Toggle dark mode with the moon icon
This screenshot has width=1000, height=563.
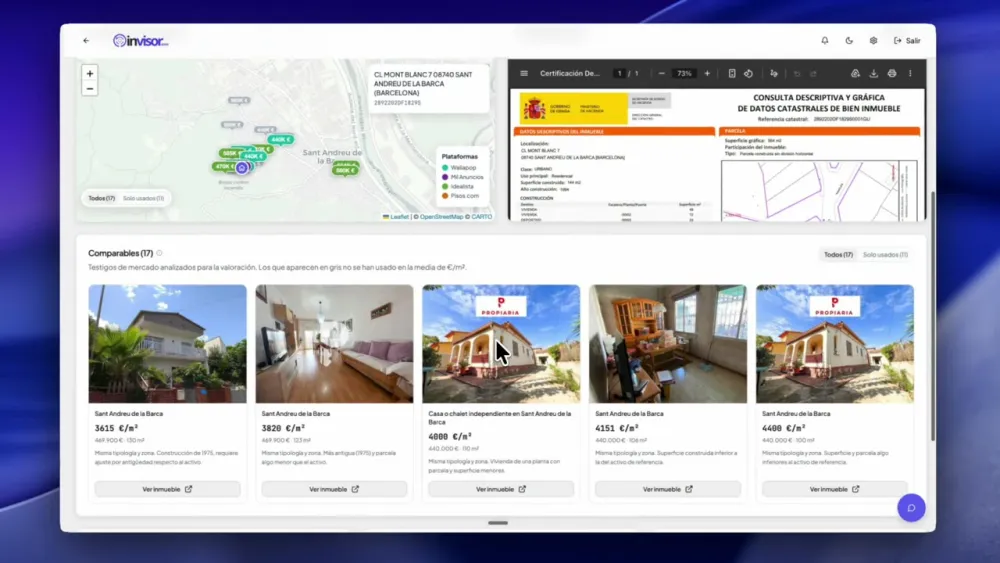click(849, 41)
